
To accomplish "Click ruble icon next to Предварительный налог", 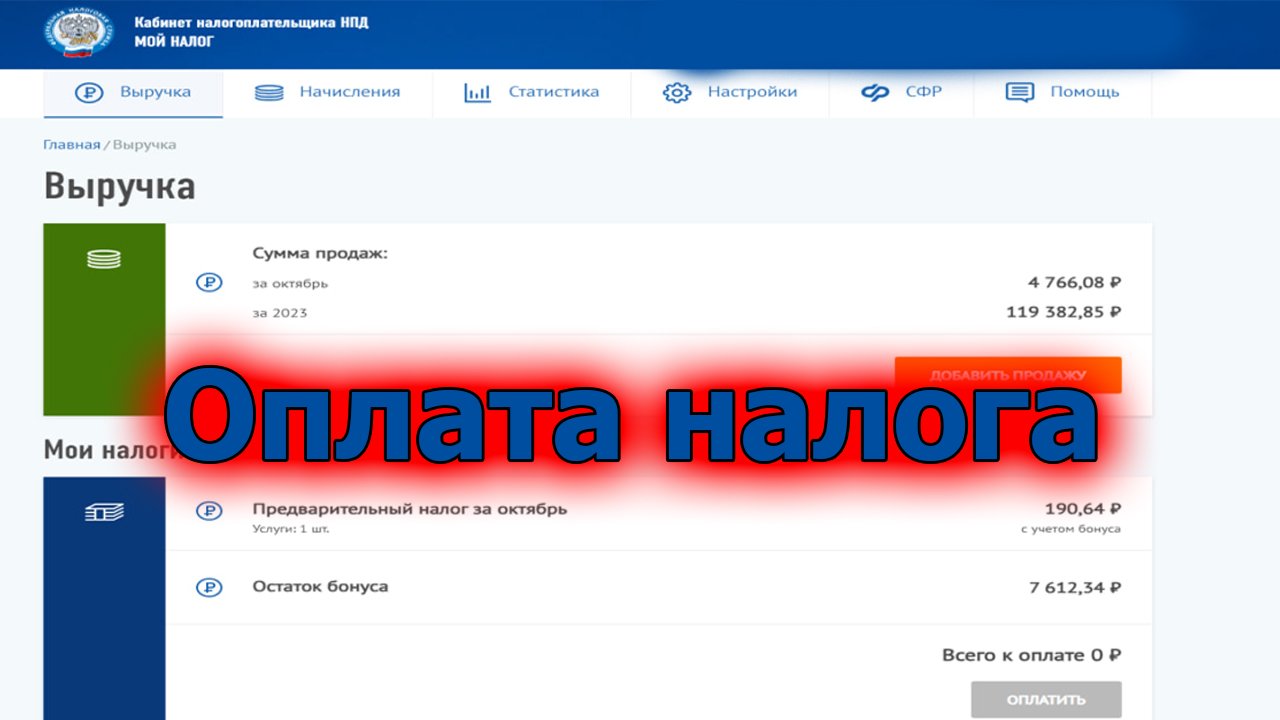I will tap(209, 510).
